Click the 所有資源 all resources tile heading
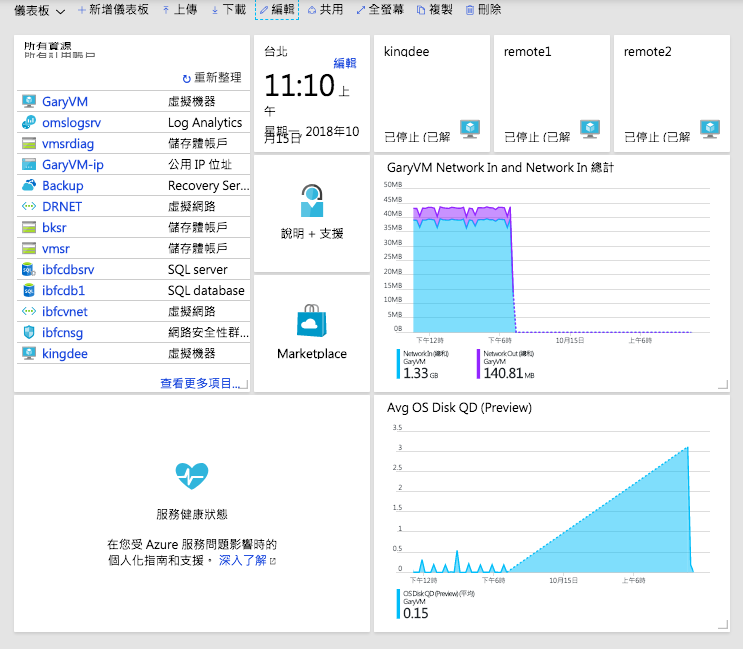Viewport: 743px width, 649px height. [x=48, y=46]
